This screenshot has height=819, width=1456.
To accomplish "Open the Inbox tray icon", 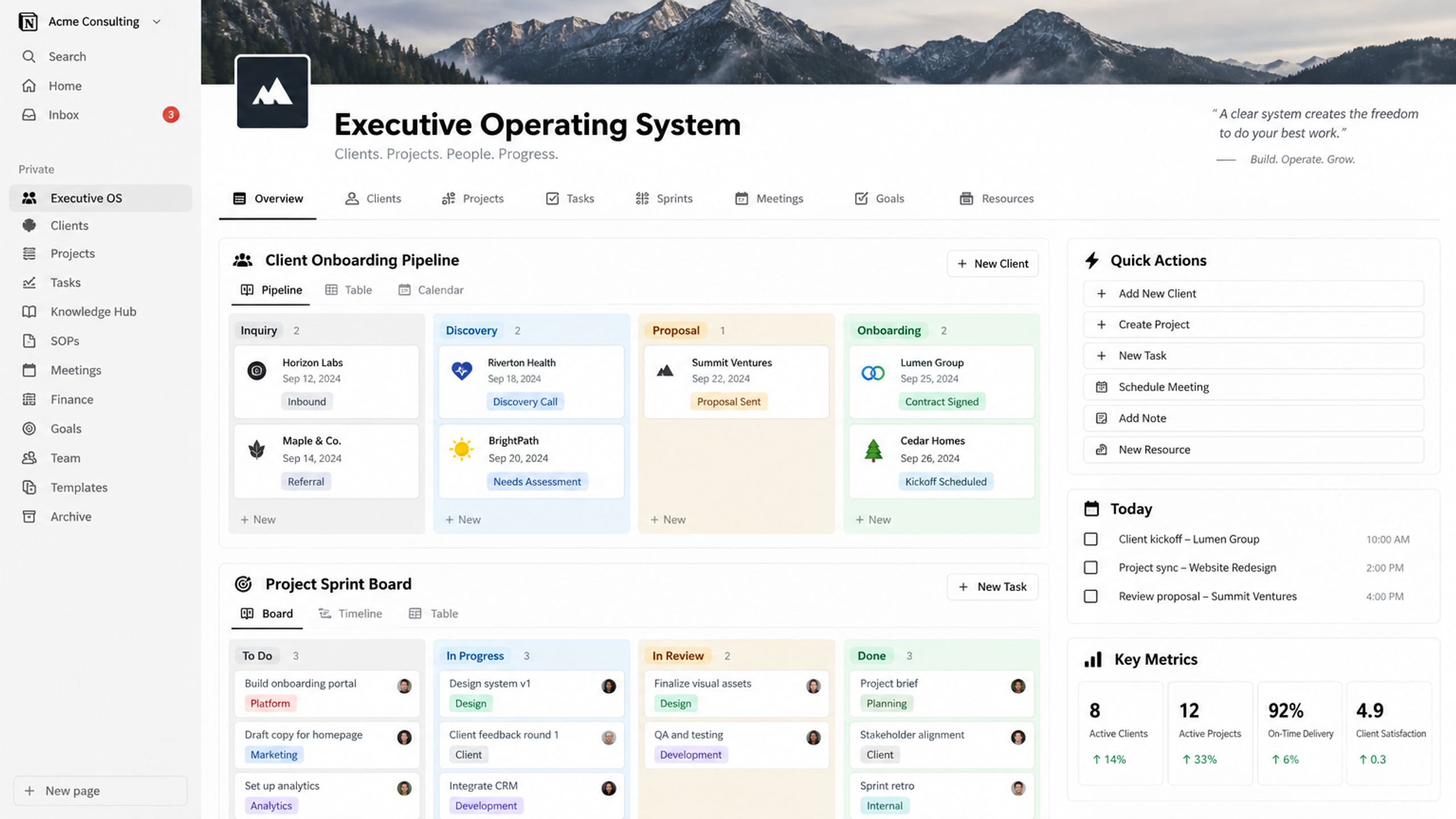I will [28, 115].
